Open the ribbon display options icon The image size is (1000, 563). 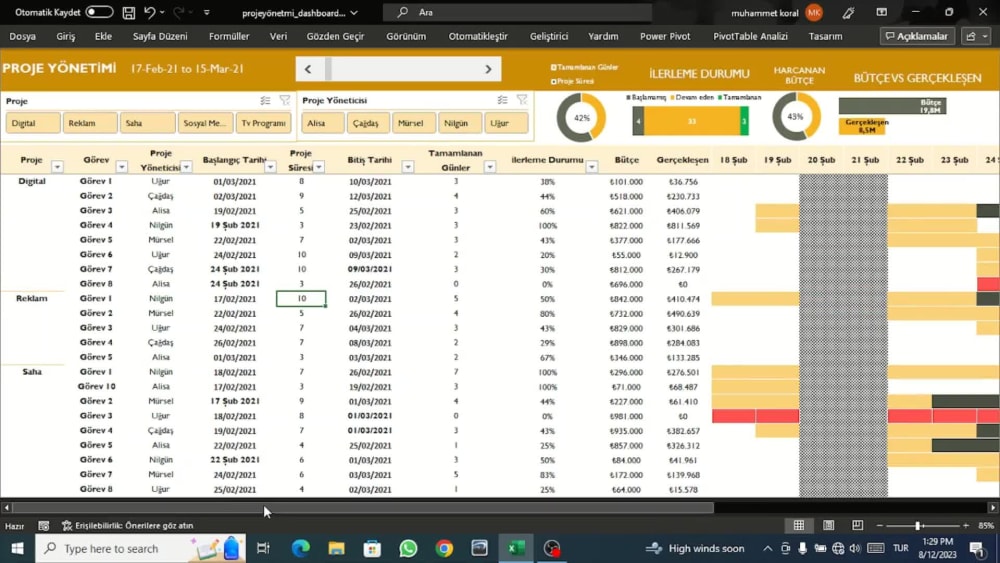click(881, 12)
